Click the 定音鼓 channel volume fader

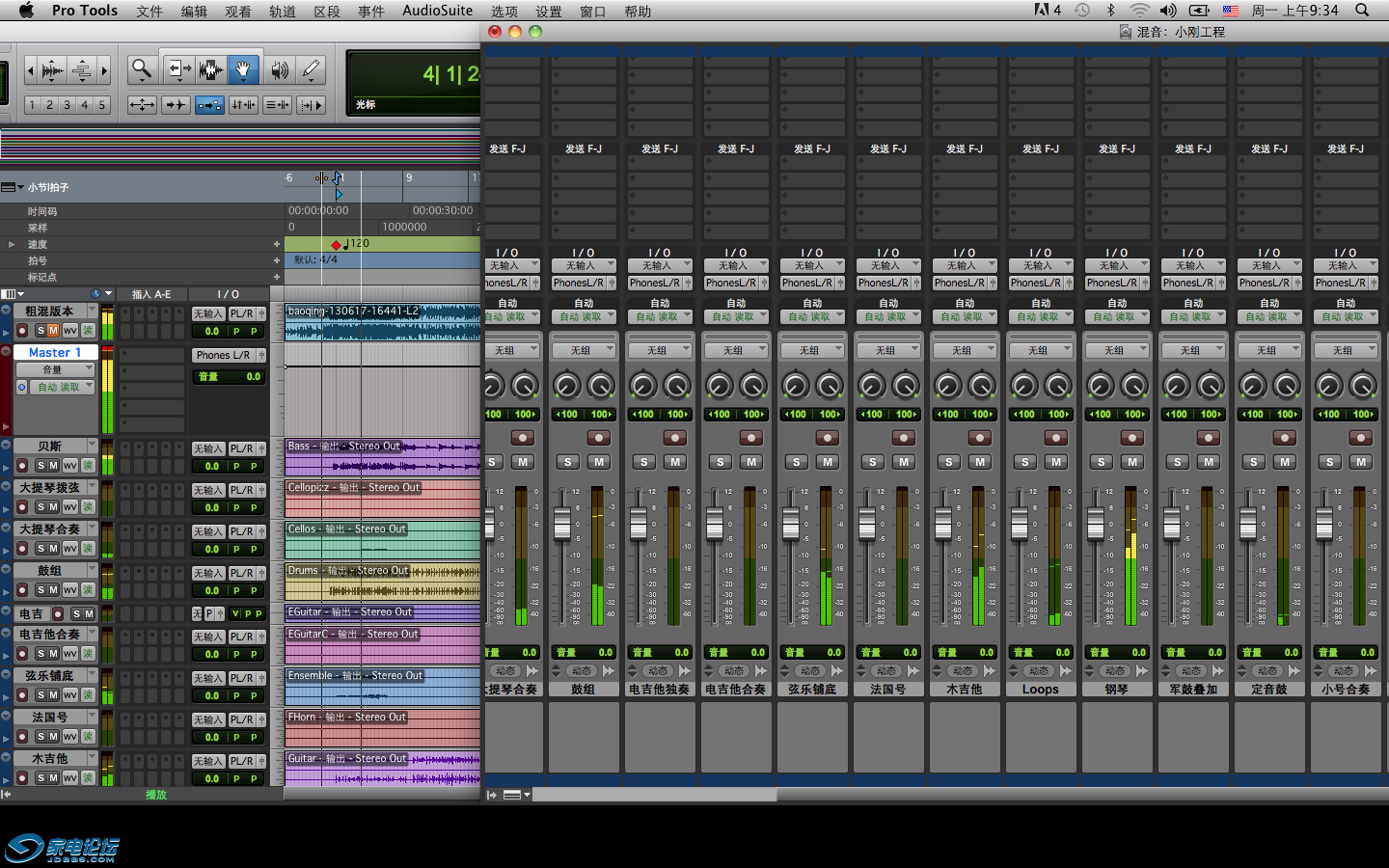pos(1248,524)
